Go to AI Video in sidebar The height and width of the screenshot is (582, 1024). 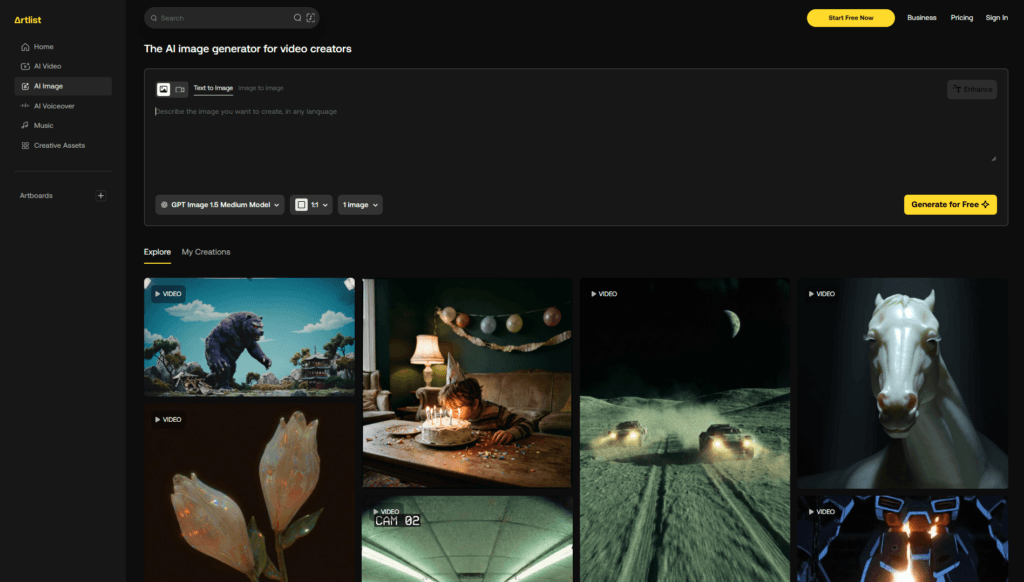click(47, 66)
